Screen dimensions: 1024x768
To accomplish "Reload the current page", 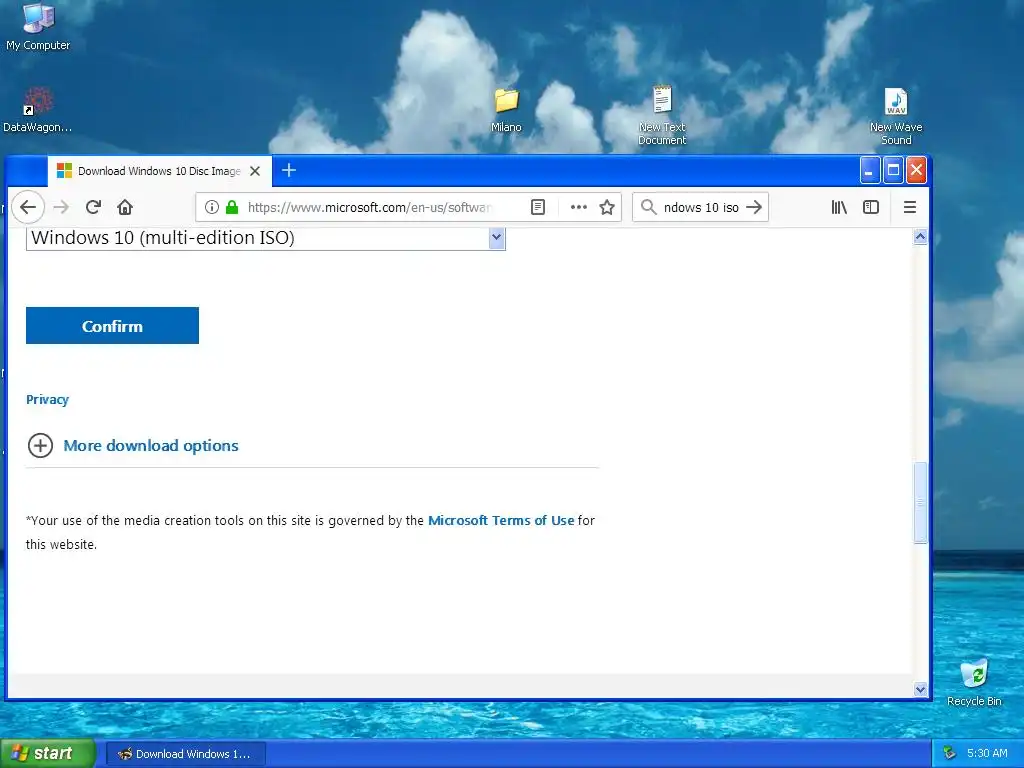I will 93,207.
